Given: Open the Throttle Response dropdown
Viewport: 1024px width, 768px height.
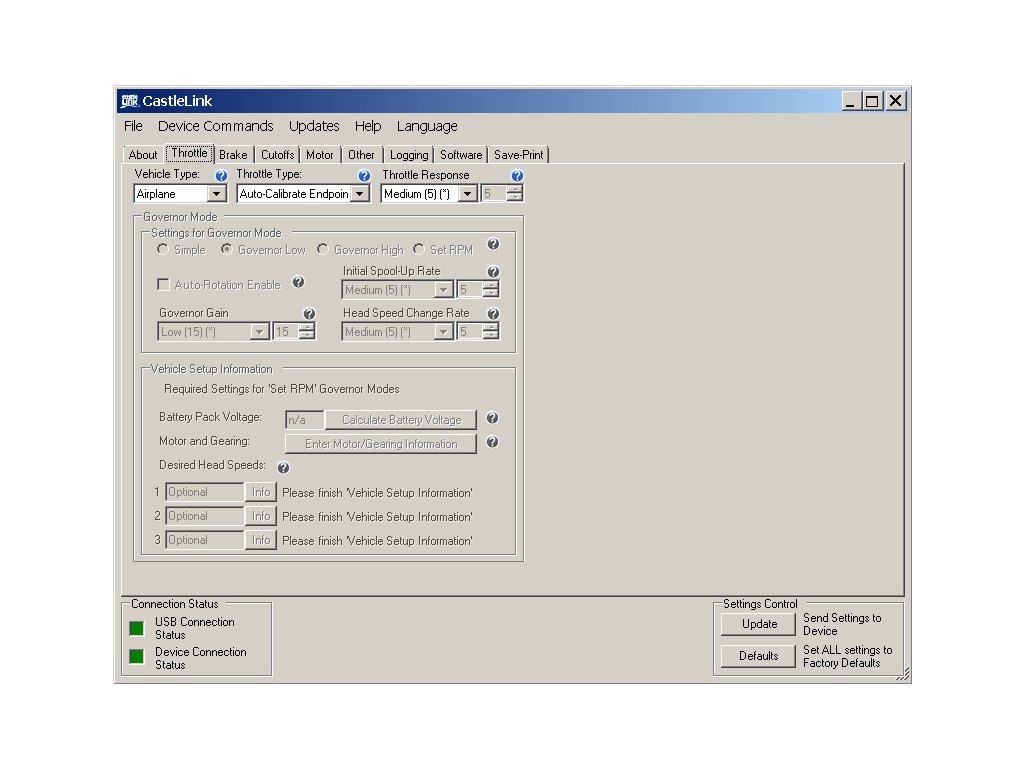Looking at the screenshot, I should pyautogui.click(x=467, y=194).
